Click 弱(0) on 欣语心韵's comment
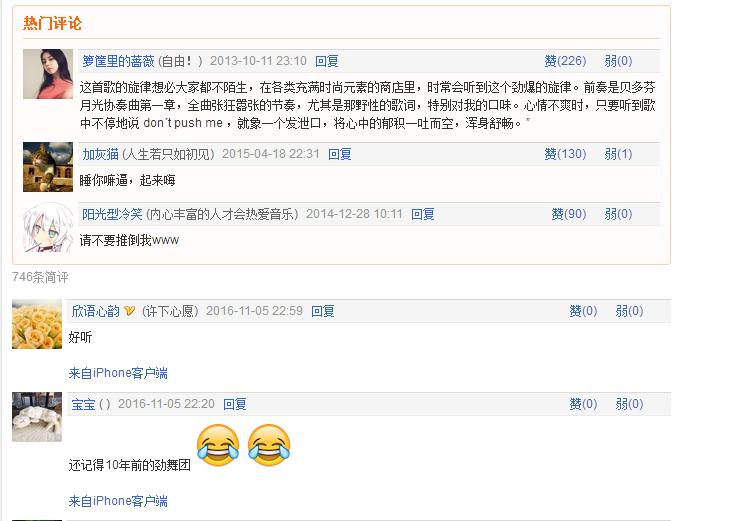 pos(629,311)
